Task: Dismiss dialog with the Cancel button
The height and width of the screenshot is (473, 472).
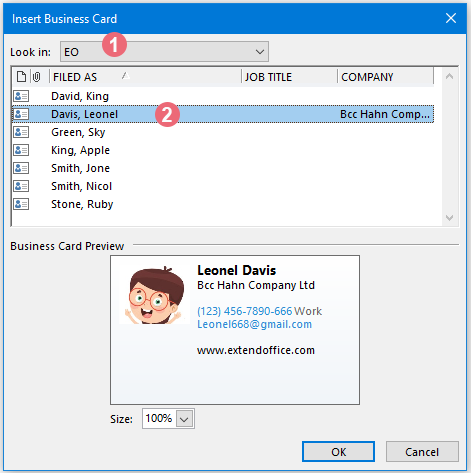Action: [422, 452]
